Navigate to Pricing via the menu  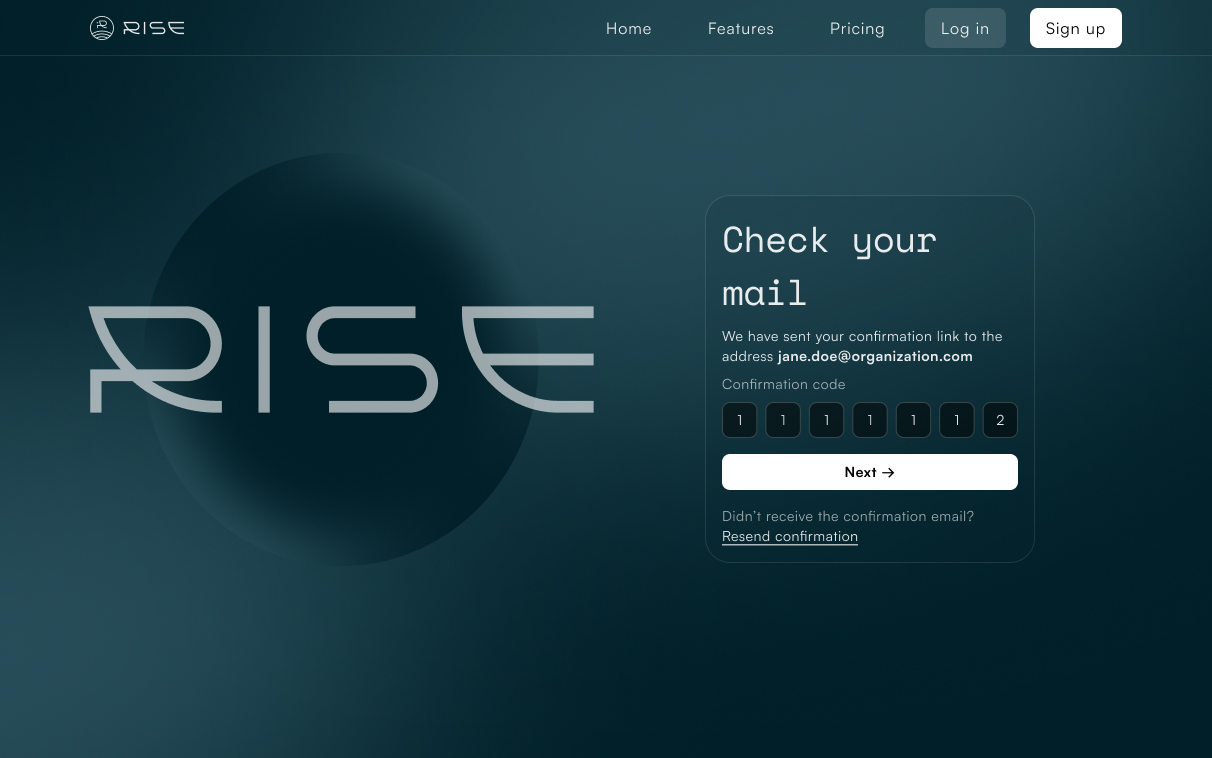857,28
